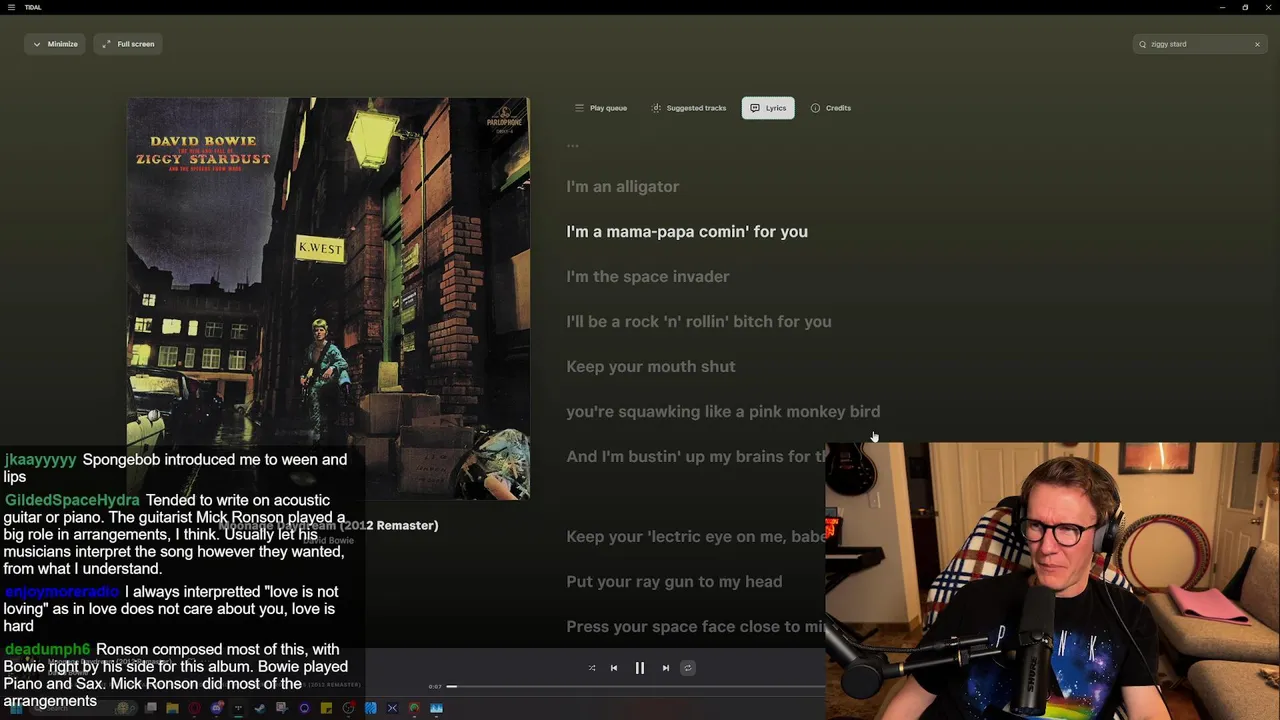Open File Explorer from the taskbar
The image size is (1280, 720).
pos(172,708)
